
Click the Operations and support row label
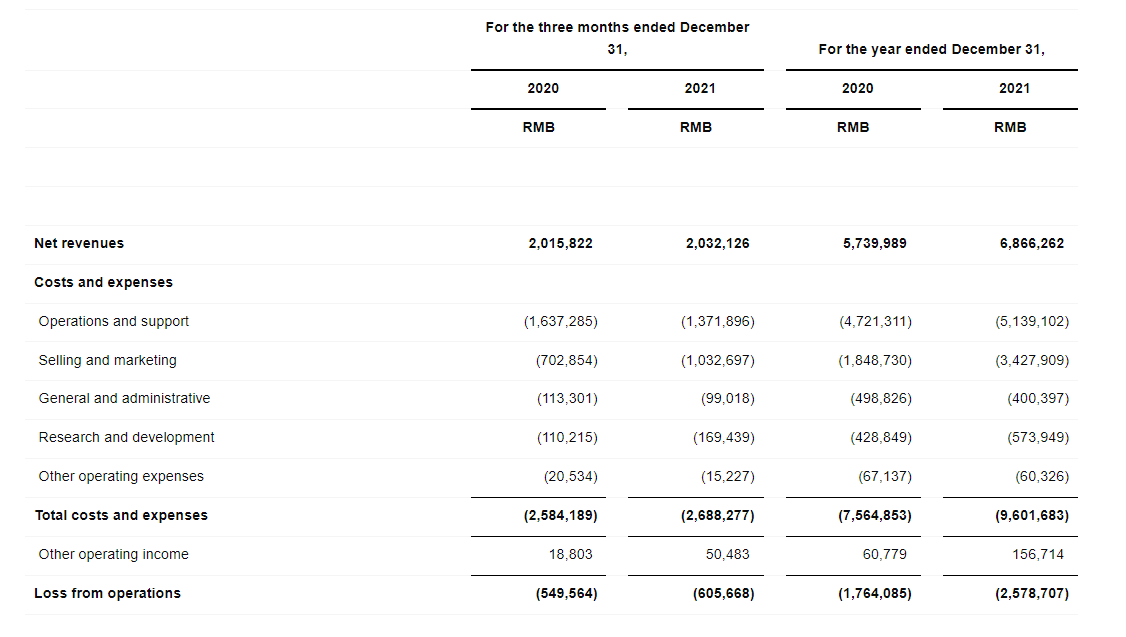(x=113, y=321)
